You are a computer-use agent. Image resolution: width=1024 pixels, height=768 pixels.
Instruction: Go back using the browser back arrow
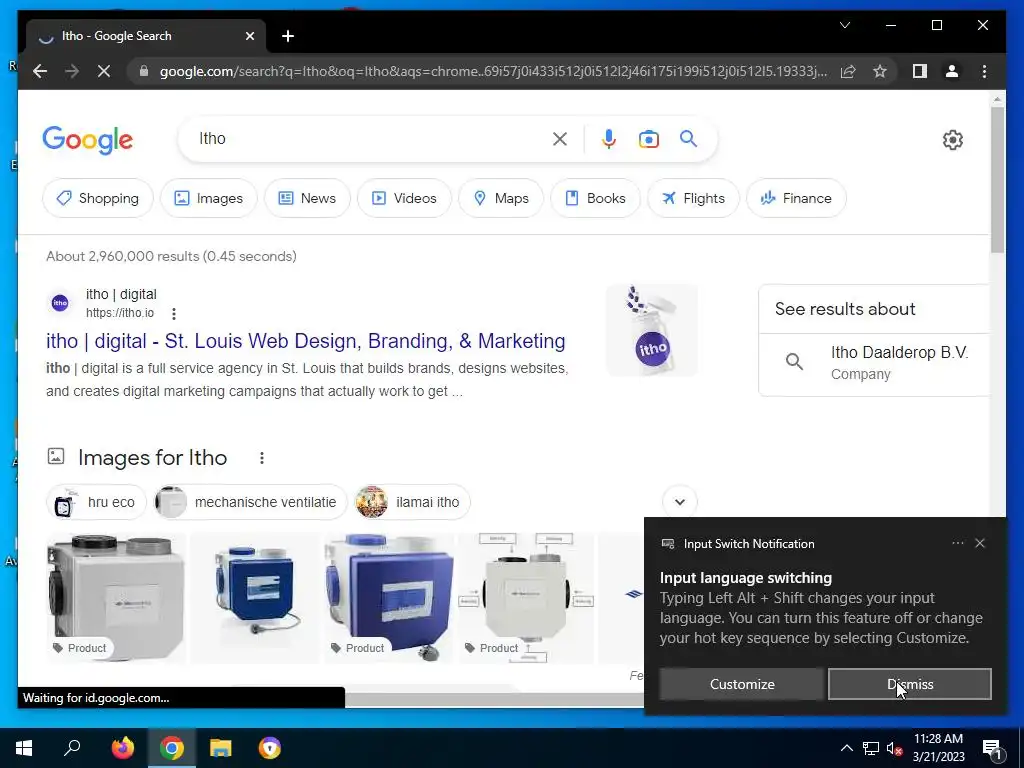pos(40,71)
